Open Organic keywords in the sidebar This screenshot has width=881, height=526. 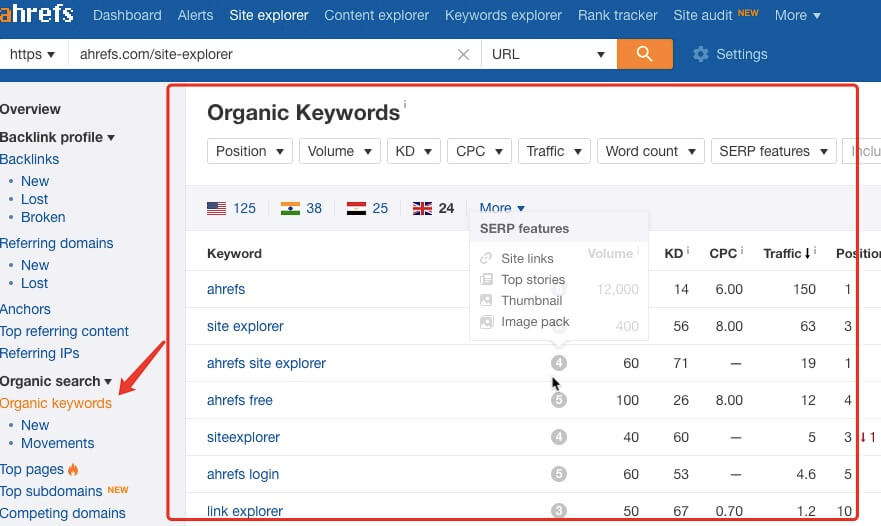tap(56, 403)
